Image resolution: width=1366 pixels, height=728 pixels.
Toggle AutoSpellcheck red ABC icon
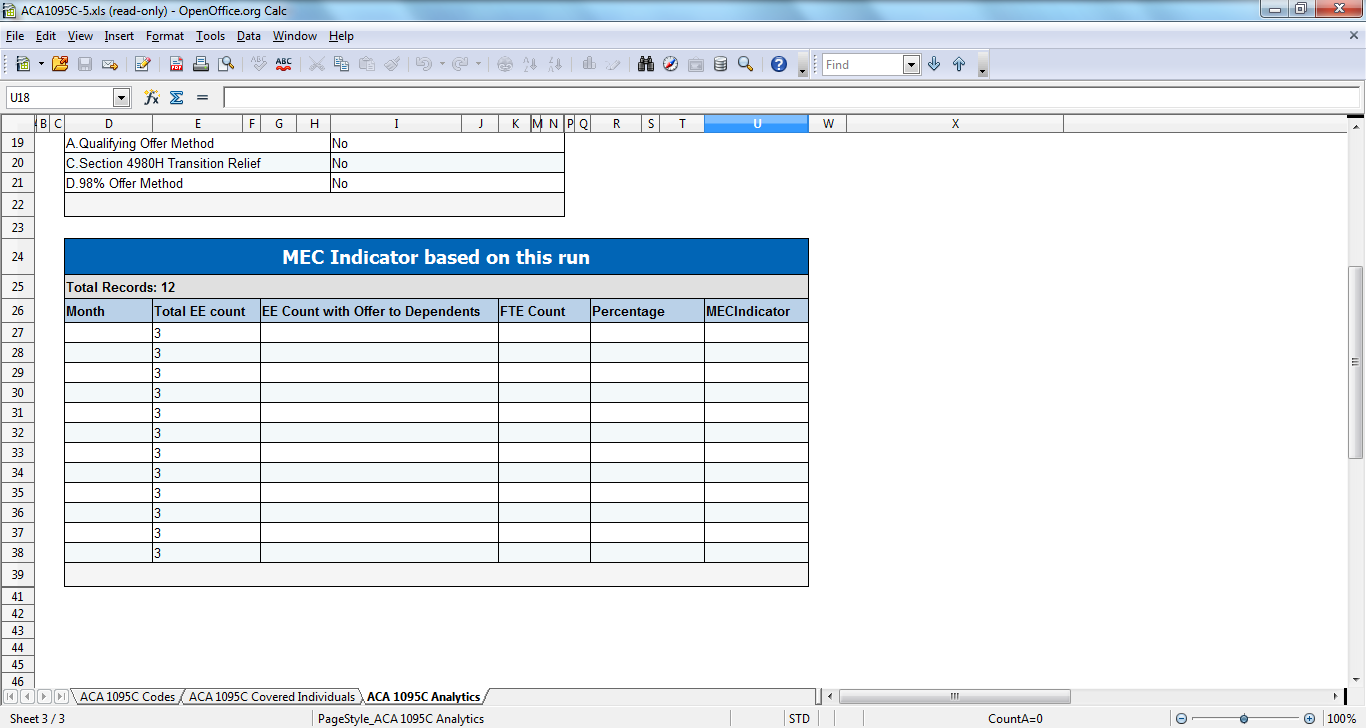283,64
